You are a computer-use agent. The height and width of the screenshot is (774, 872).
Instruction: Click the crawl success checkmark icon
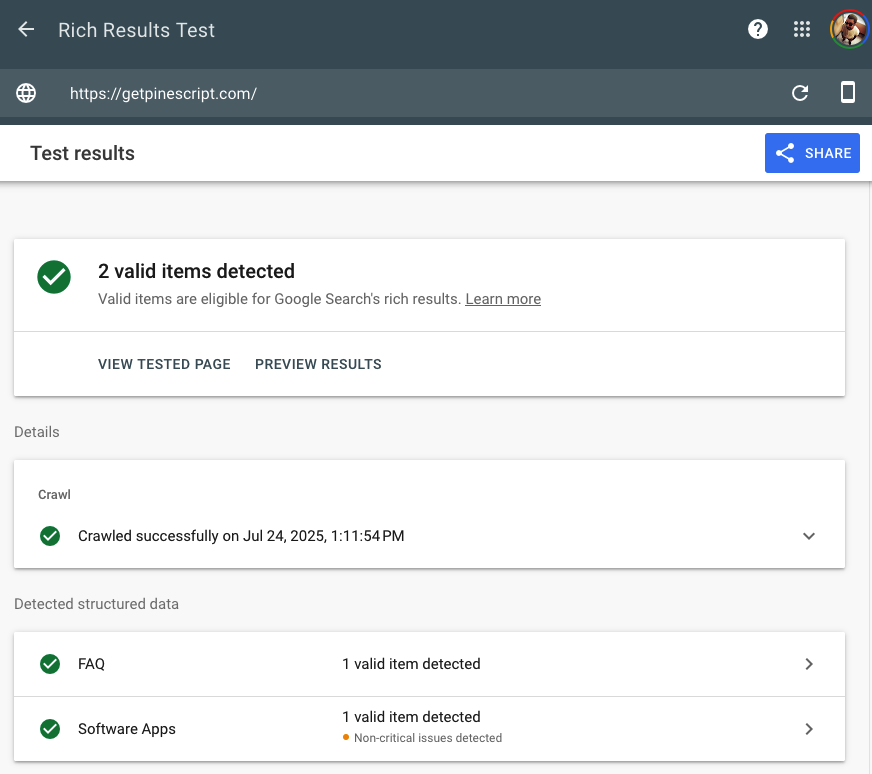(50, 536)
